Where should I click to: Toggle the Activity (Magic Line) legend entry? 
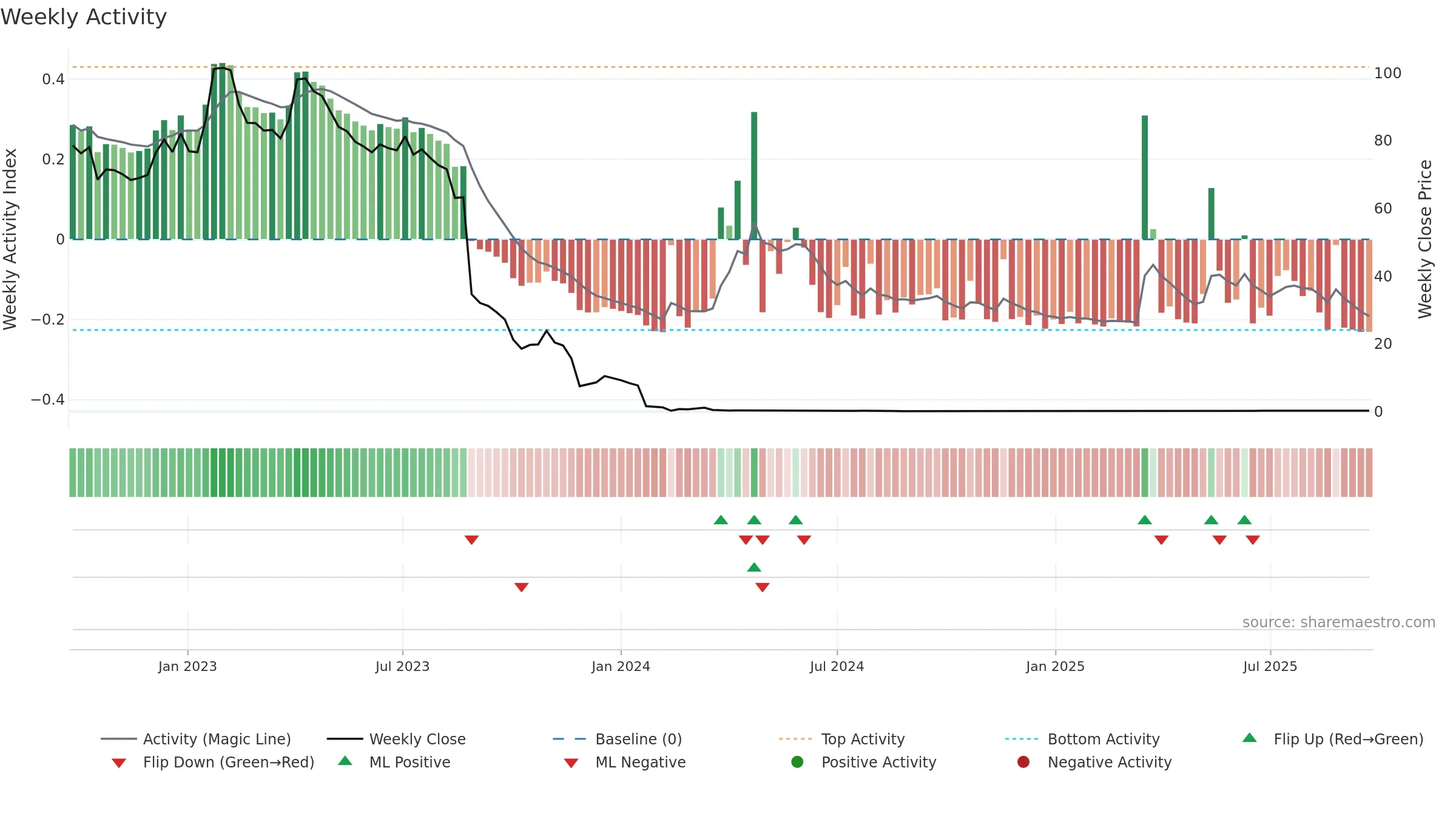pos(196,739)
